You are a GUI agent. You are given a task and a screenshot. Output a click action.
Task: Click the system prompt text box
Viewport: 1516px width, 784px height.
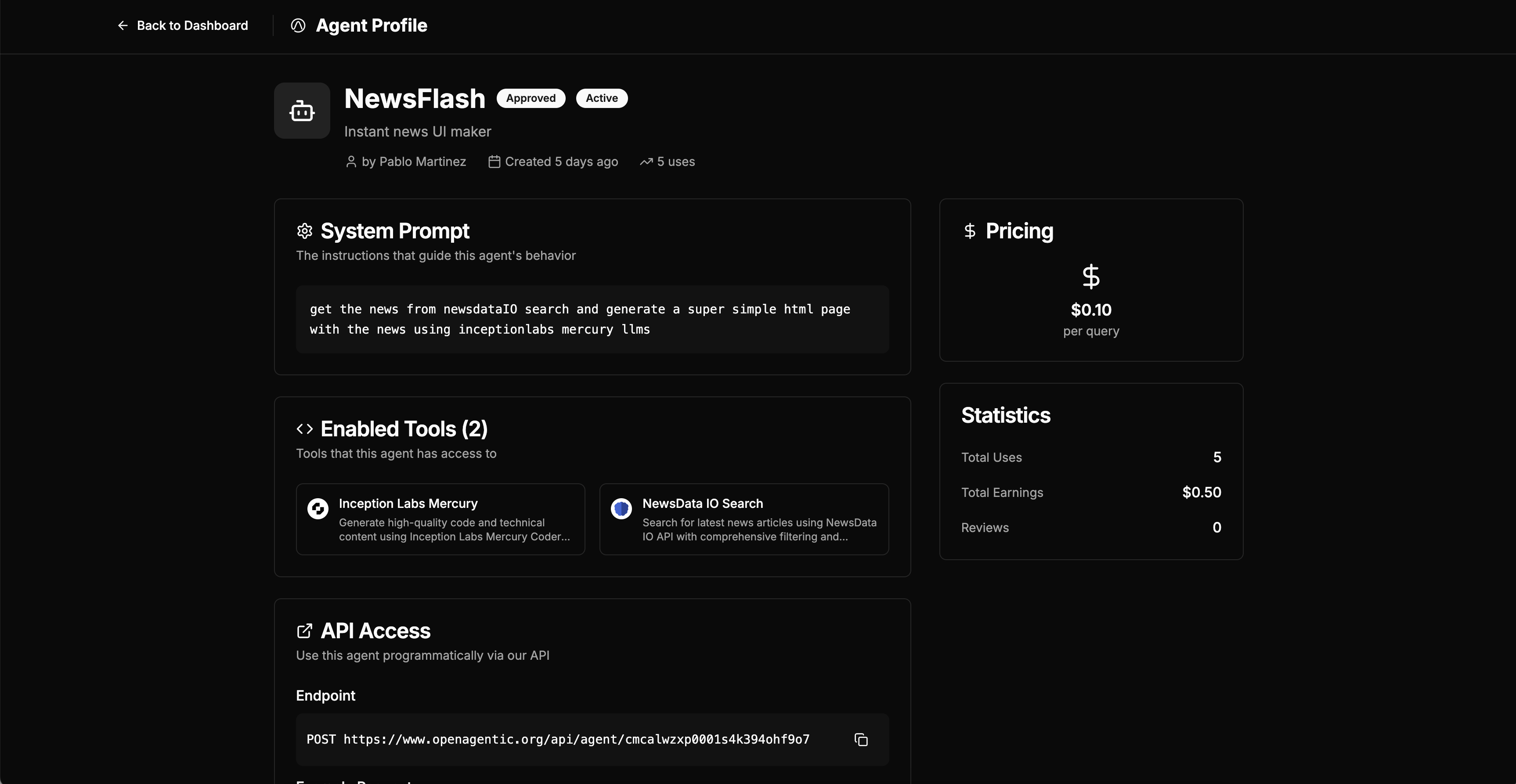pyautogui.click(x=592, y=320)
